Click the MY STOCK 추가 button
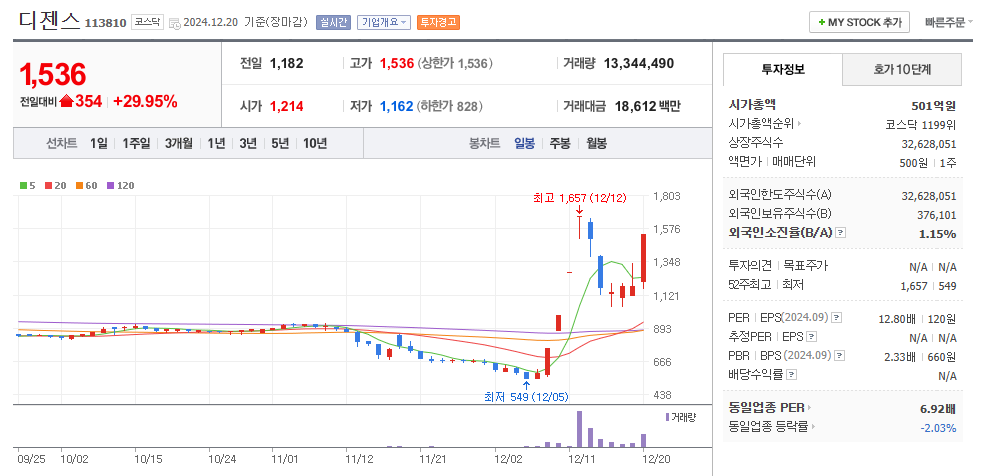The height and width of the screenshot is (476, 983). [859, 23]
